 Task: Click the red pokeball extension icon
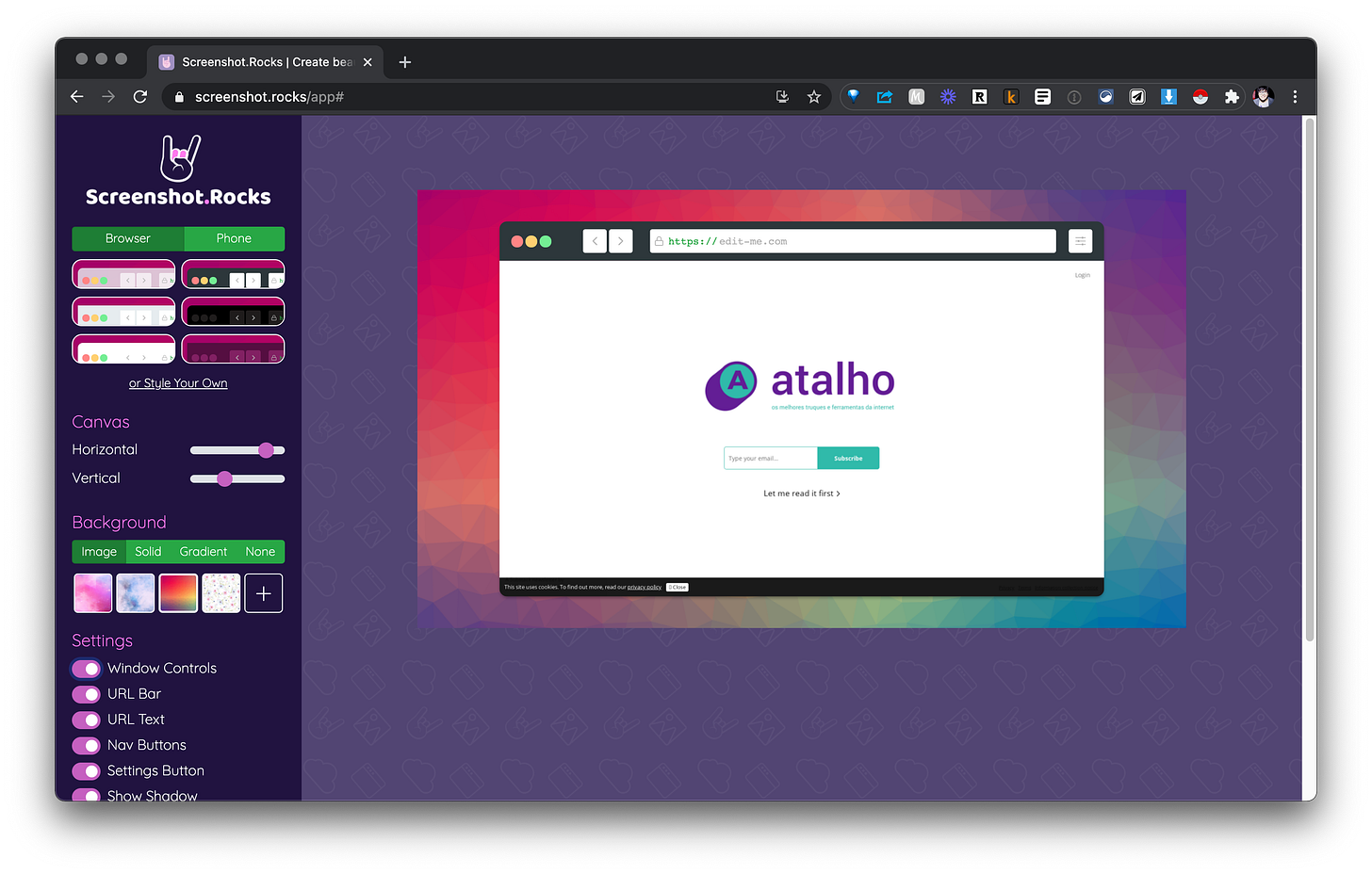point(1200,97)
